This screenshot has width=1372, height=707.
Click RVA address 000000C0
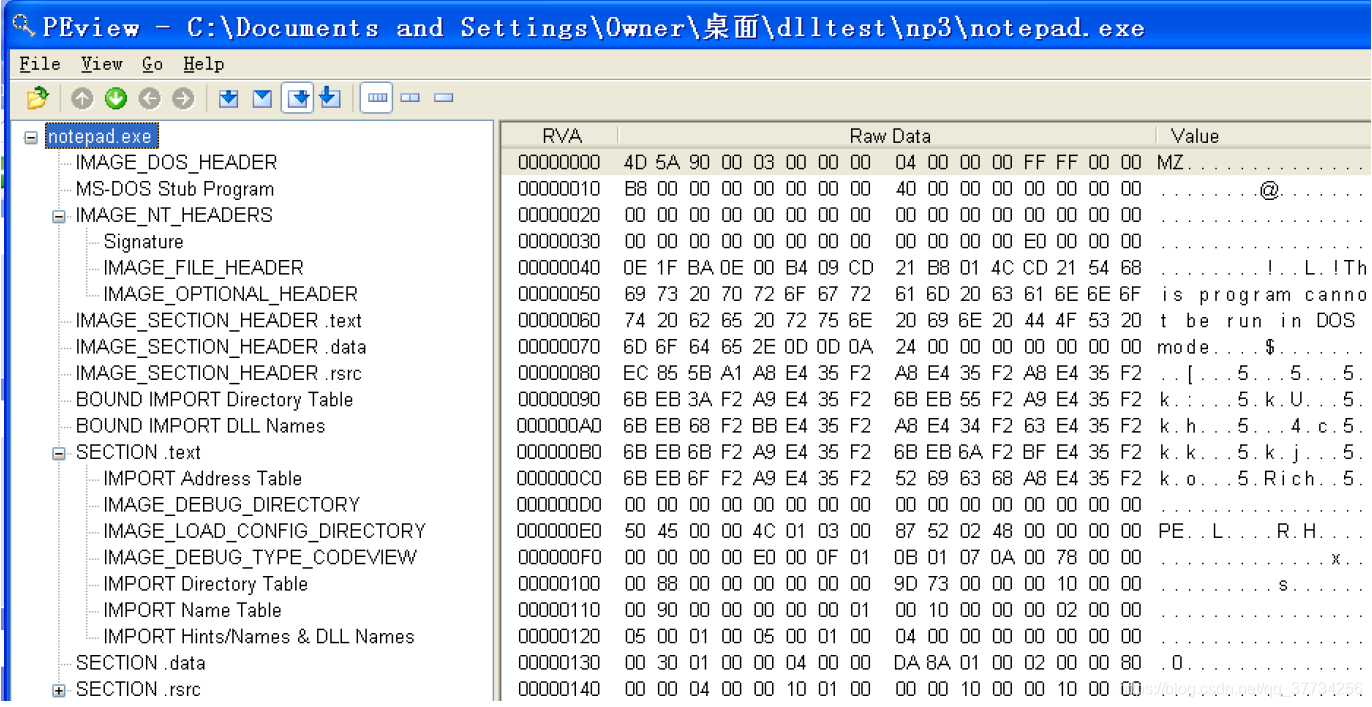click(x=559, y=479)
